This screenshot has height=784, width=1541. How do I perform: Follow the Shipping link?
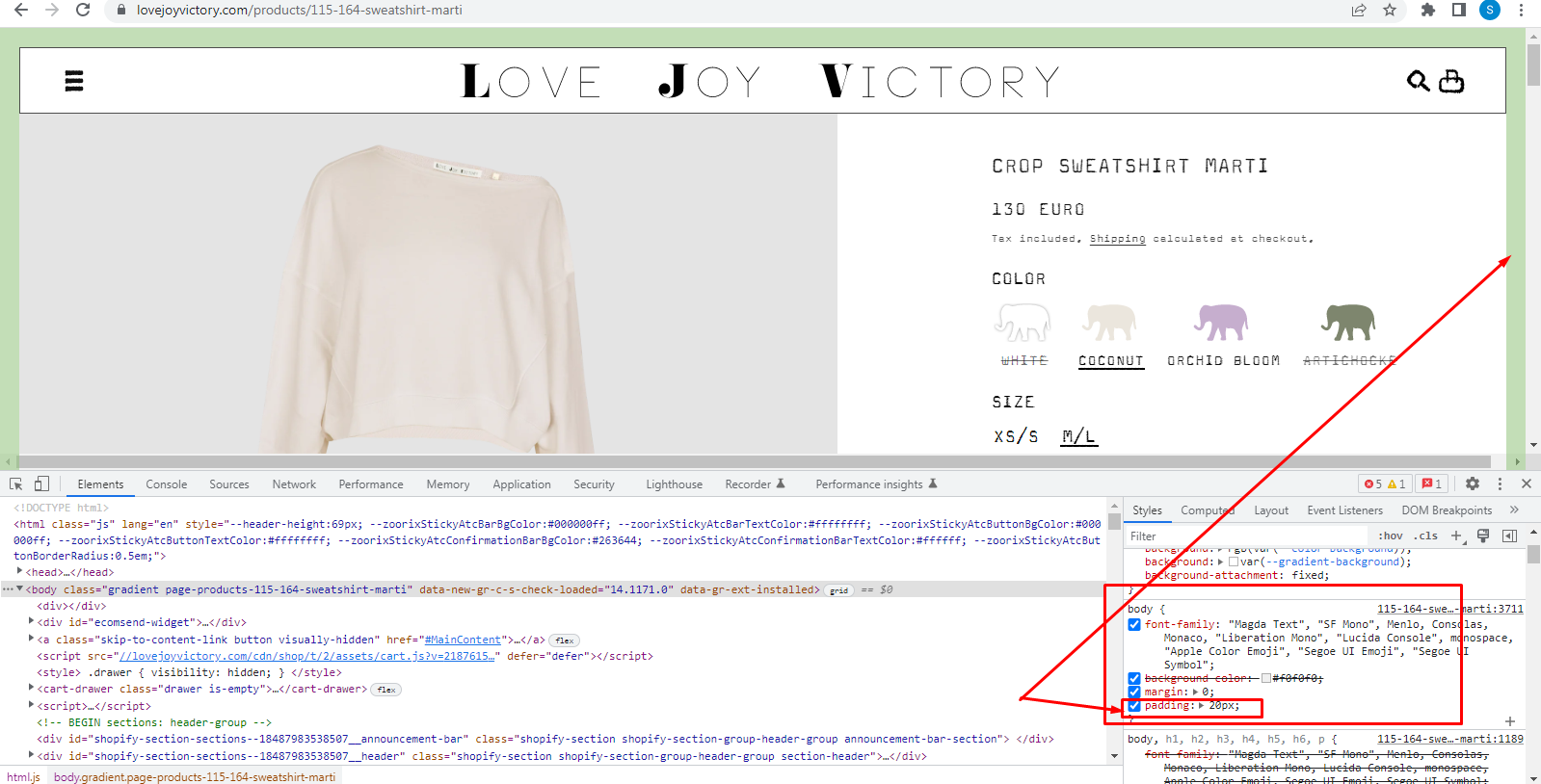1118,239
